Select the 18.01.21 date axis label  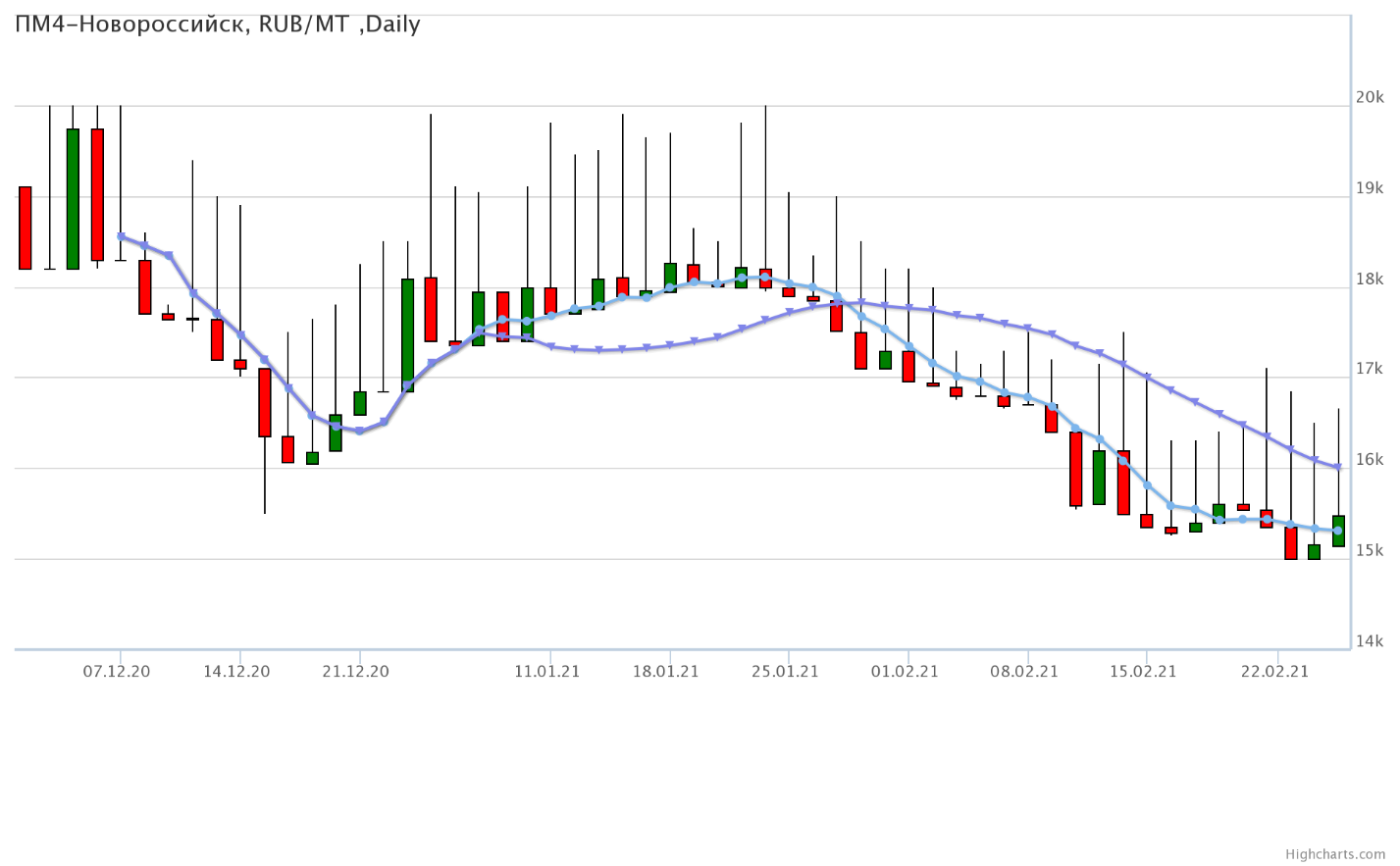pos(666,672)
